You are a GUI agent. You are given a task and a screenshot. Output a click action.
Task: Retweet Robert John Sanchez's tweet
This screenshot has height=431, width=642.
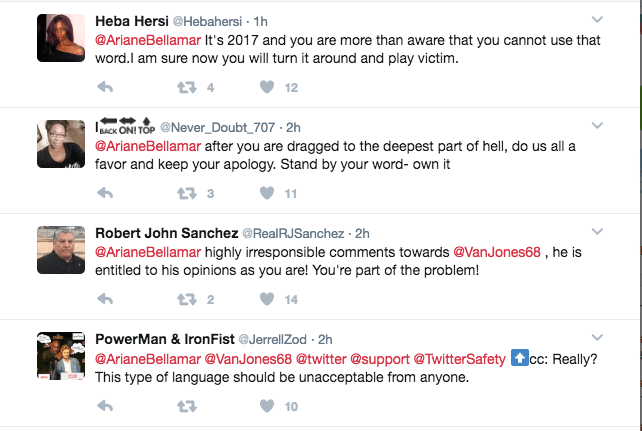187,299
